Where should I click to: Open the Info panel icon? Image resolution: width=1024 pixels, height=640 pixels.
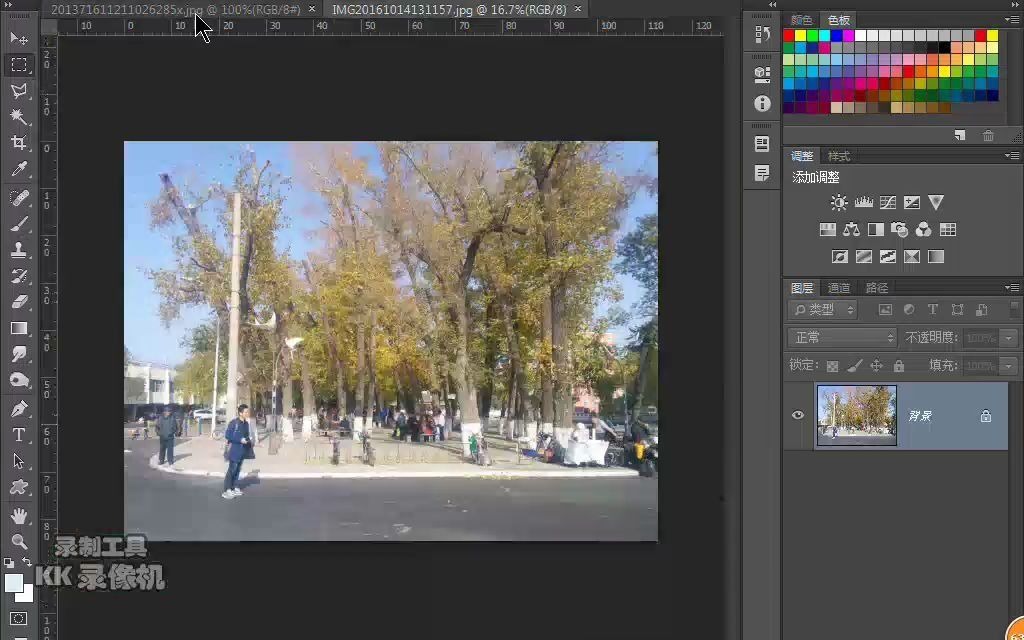pos(761,103)
